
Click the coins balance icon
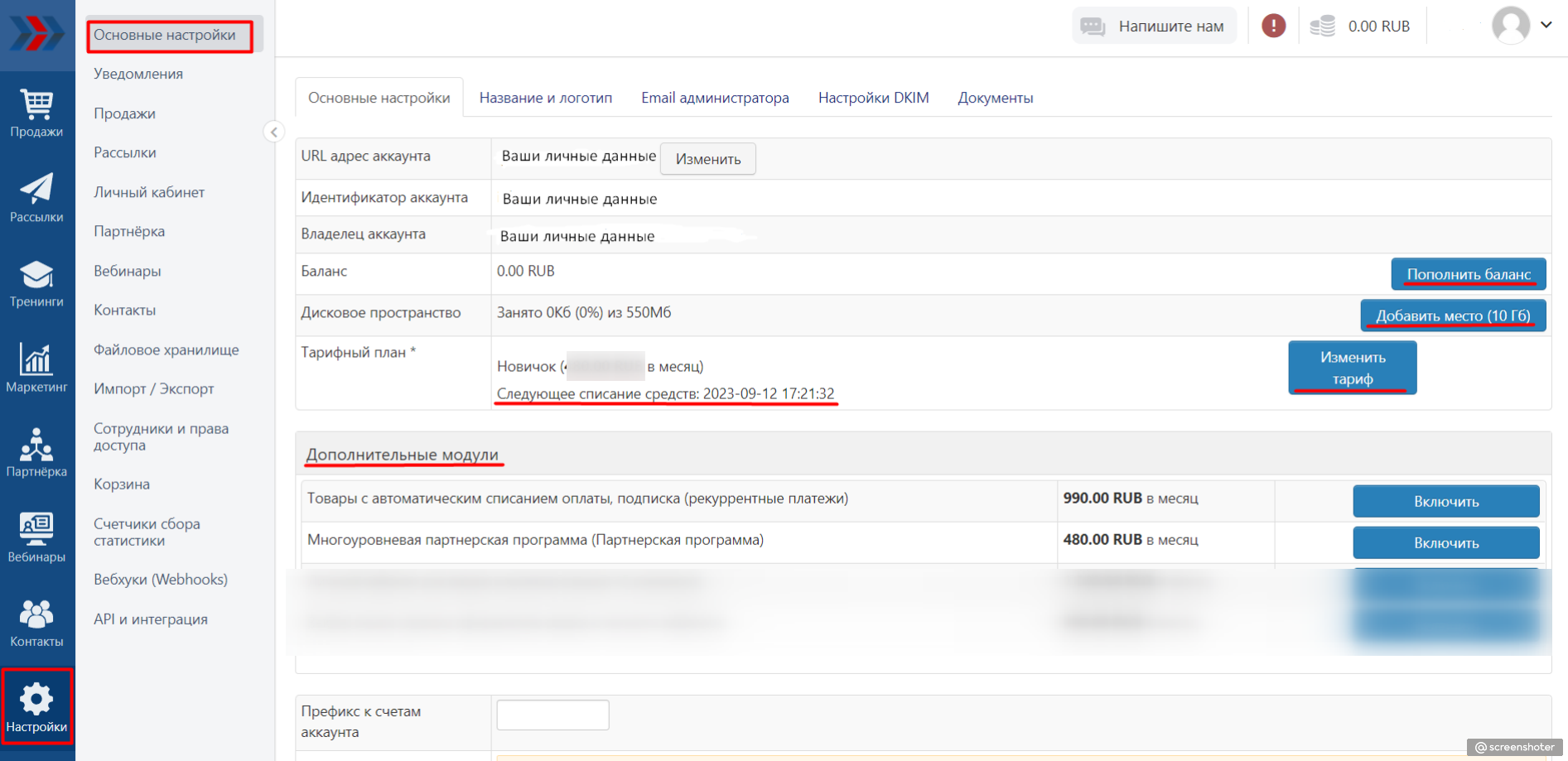(x=1323, y=26)
